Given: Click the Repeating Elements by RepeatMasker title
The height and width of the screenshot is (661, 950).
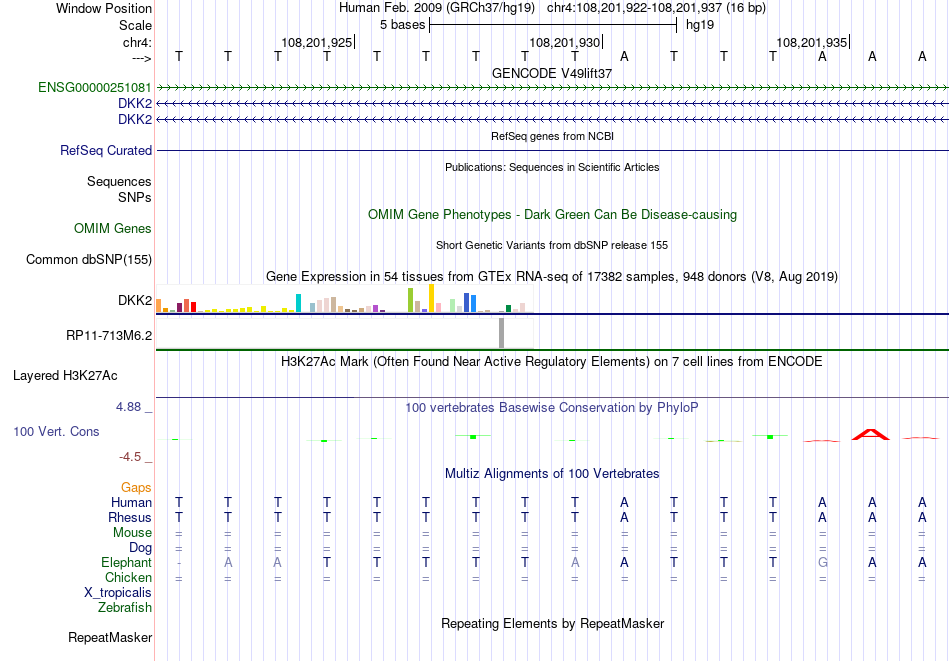Looking at the screenshot, I should click(552, 623).
